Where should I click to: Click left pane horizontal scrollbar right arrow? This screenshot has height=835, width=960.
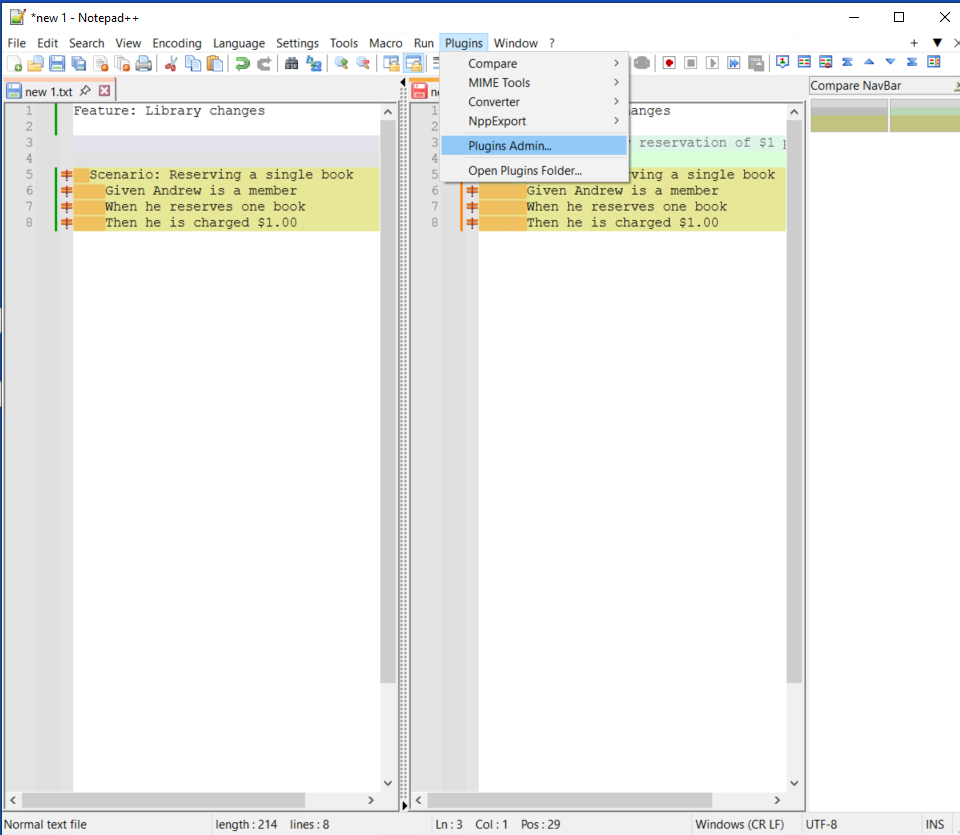[x=370, y=800]
